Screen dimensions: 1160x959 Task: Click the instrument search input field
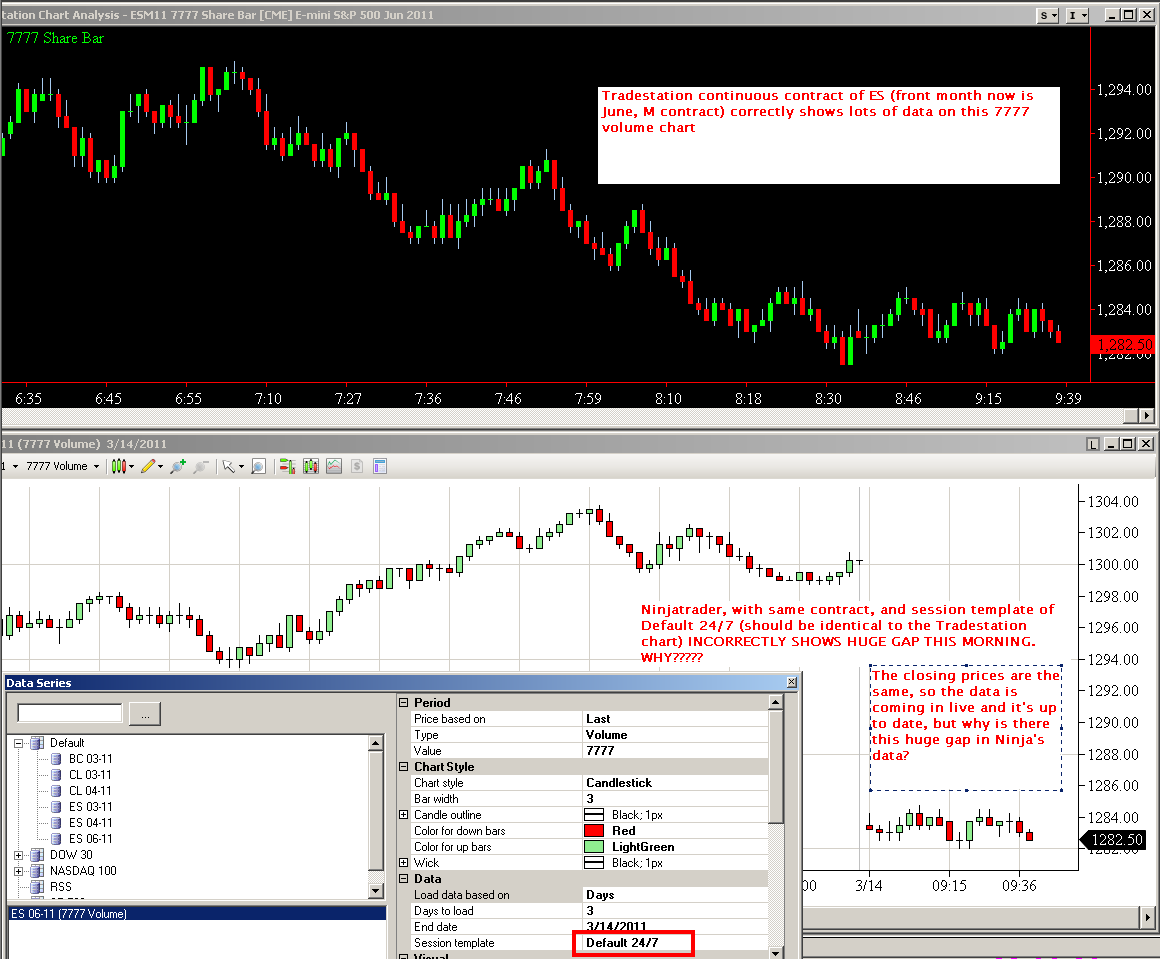pos(70,713)
